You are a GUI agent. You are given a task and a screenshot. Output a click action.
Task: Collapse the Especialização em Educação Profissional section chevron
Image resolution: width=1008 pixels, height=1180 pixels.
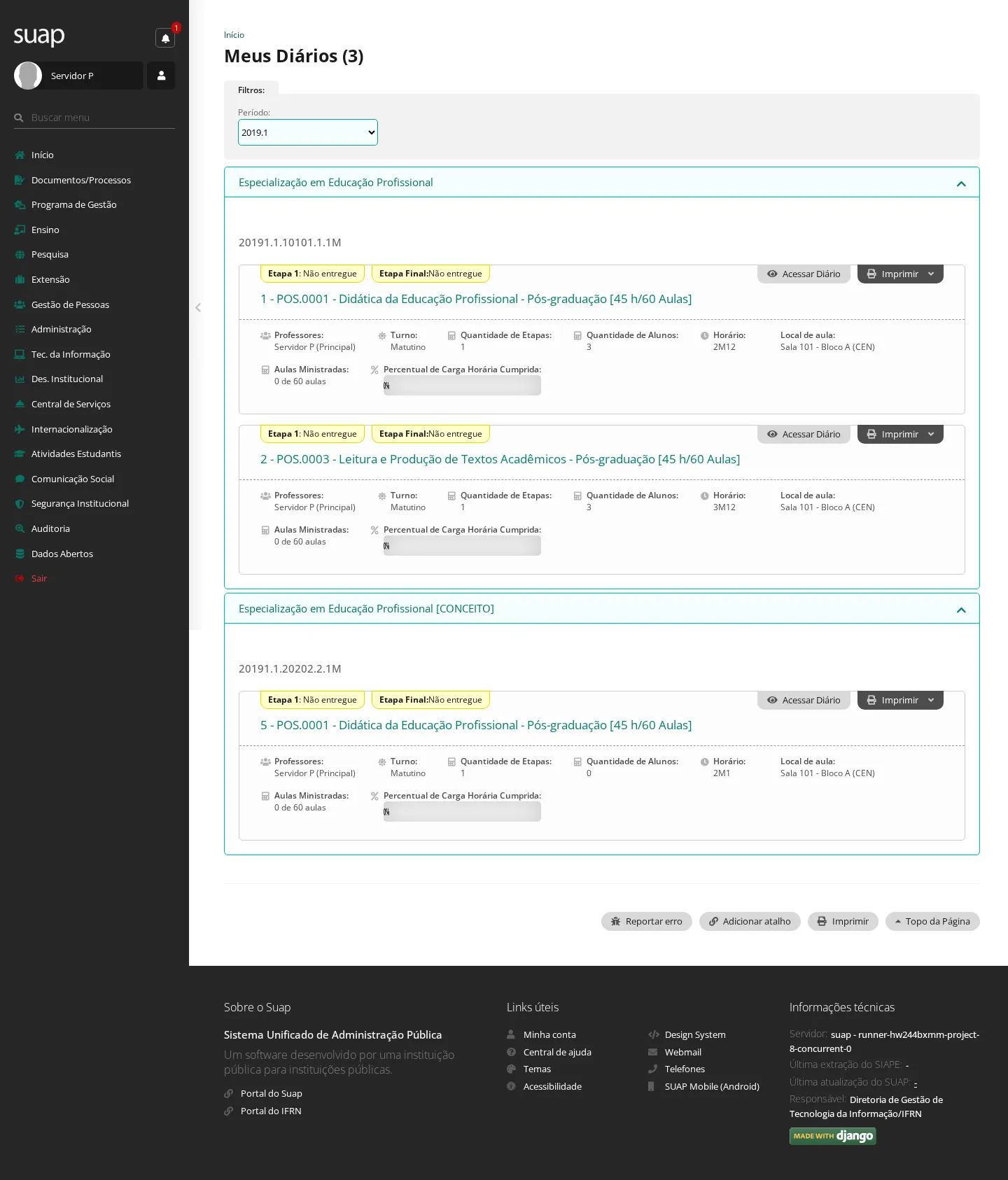coord(961,183)
